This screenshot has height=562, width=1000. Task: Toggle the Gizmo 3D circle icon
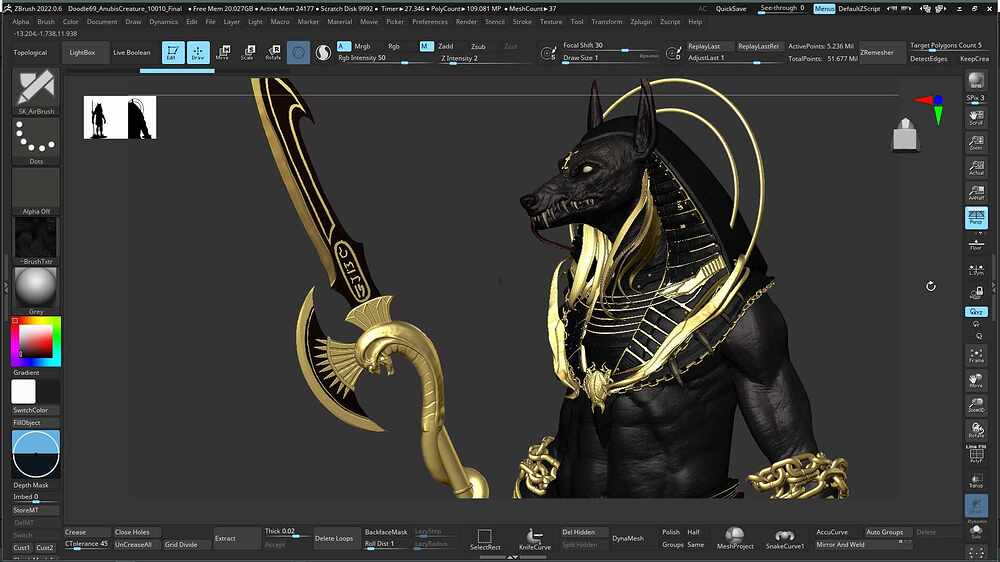click(x=298, y=52)
